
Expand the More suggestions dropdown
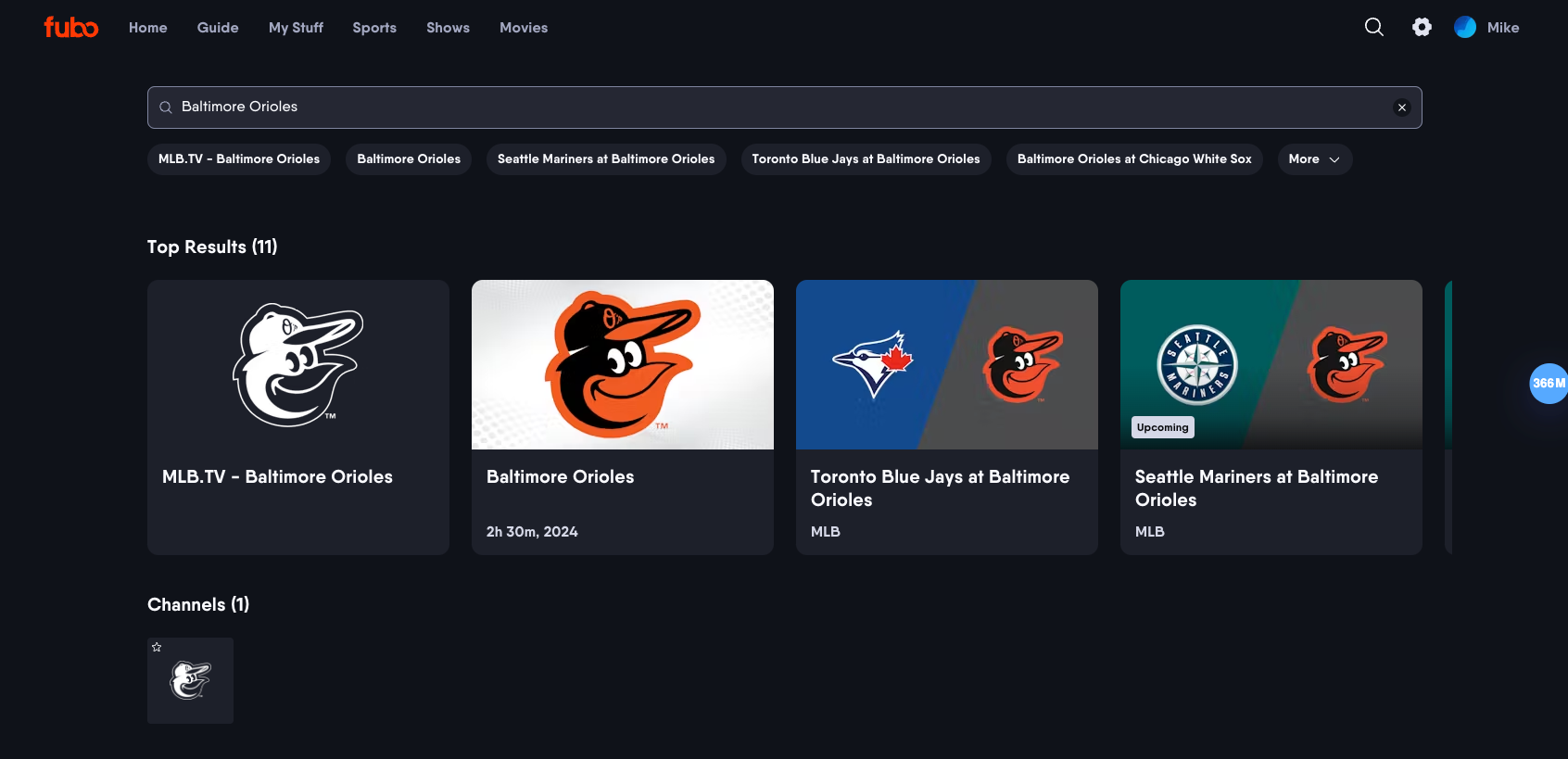click(1314, 159)
